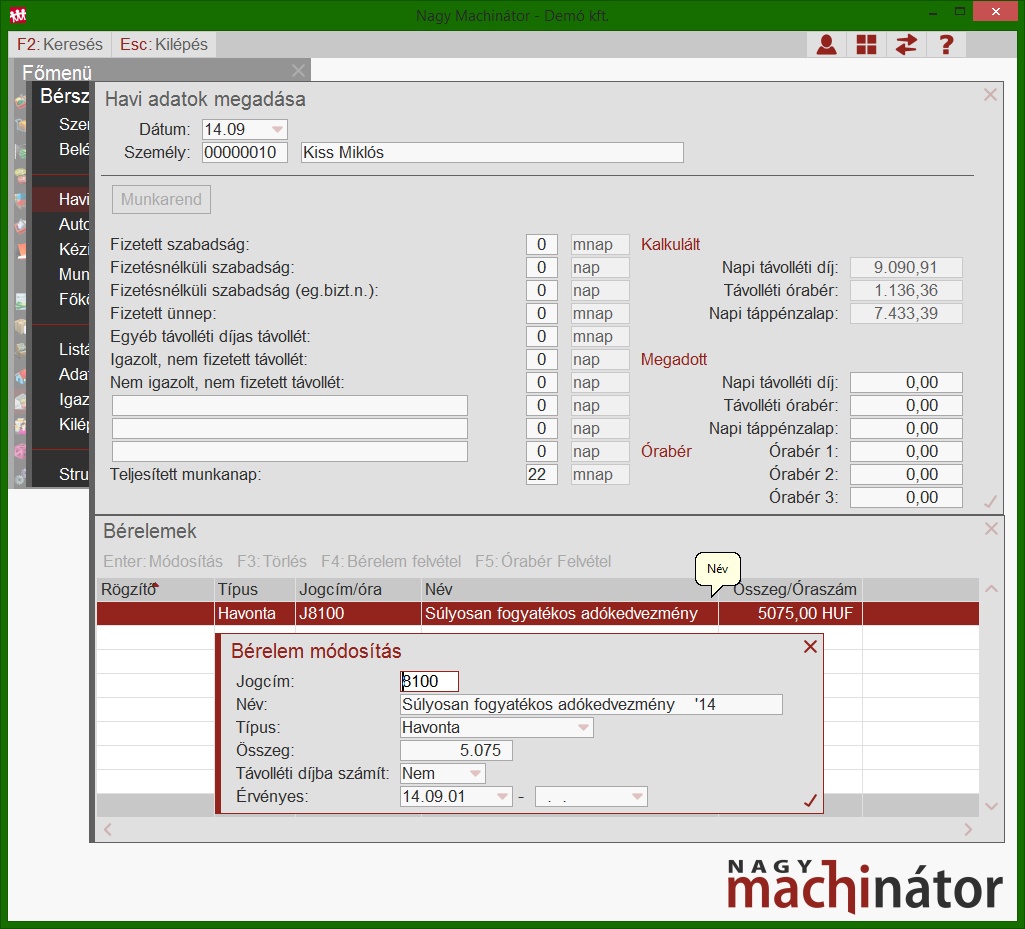Click Enter: Módosítás command
1025x929 pixels.
pyautogui.click(x=163, y=561)
